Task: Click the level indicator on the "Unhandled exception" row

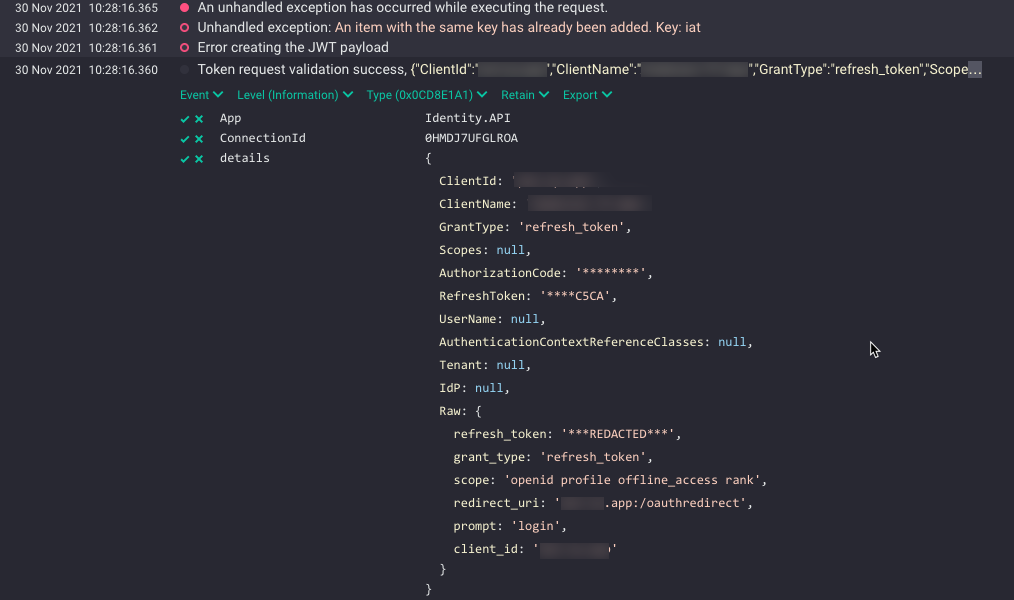Action: tap(184, 27)
